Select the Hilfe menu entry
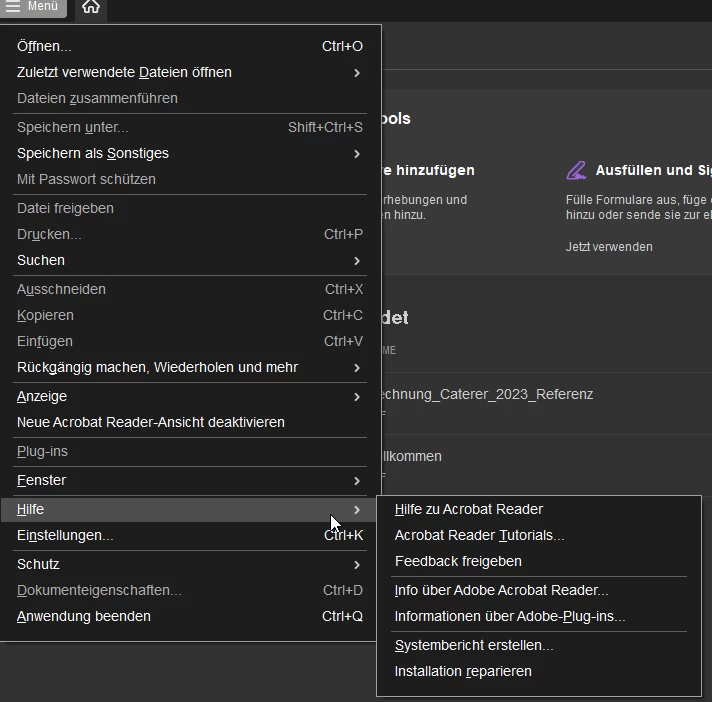The image size is (712, 702). [190, 509]
